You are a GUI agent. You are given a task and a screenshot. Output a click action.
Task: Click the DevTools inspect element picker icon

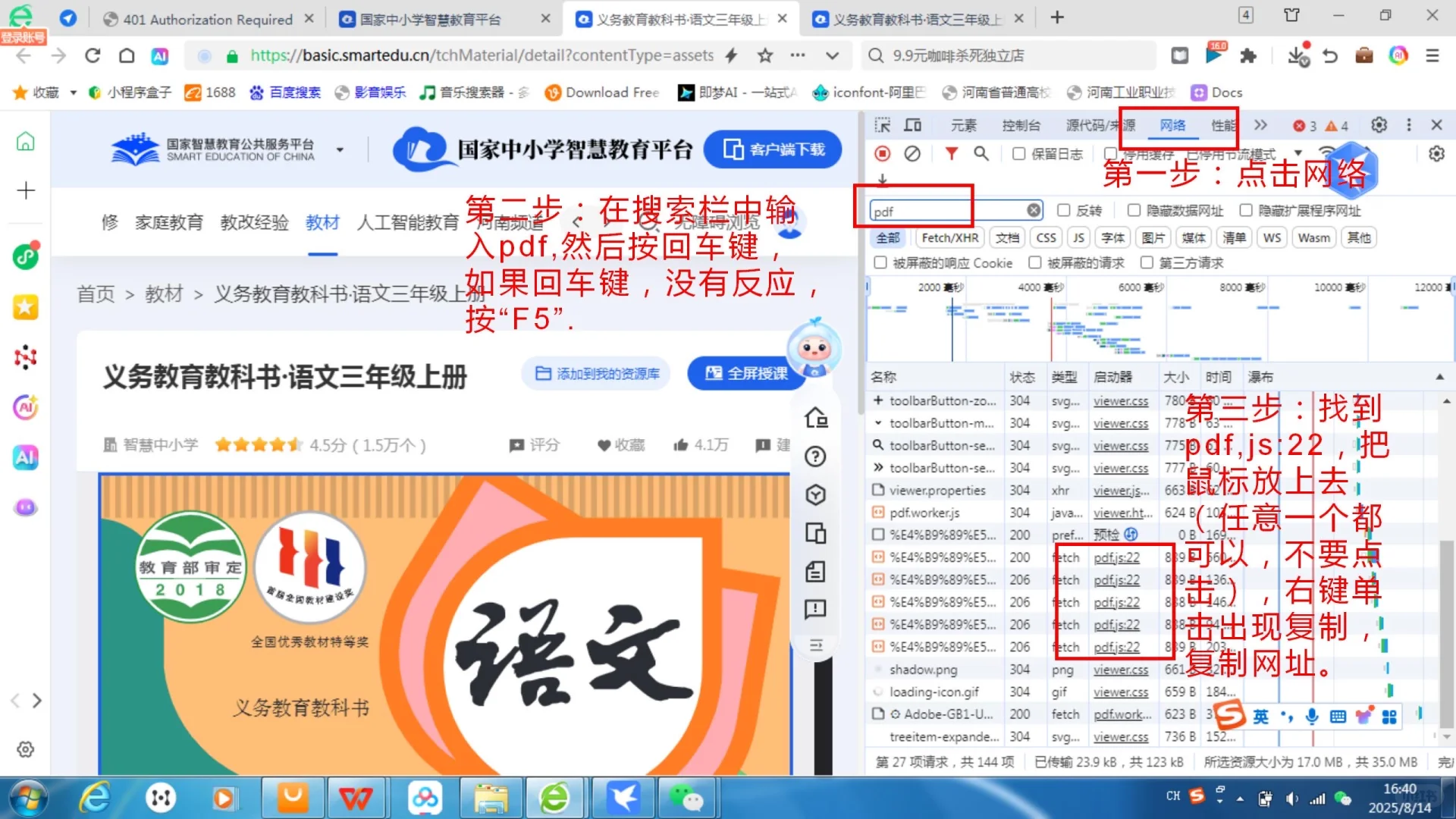click(x=883, y=125)
